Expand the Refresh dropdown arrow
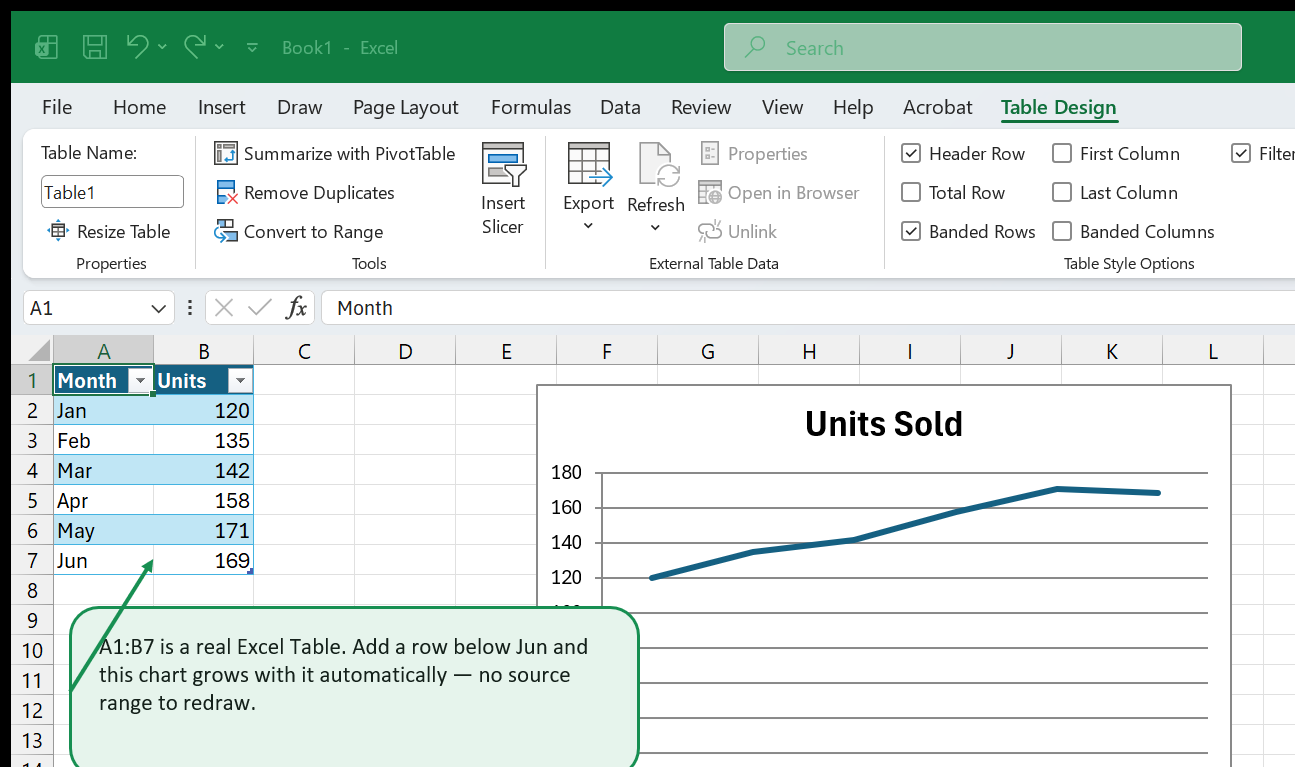This screenshot has width=1295, height=767. [x=656, y=228]
